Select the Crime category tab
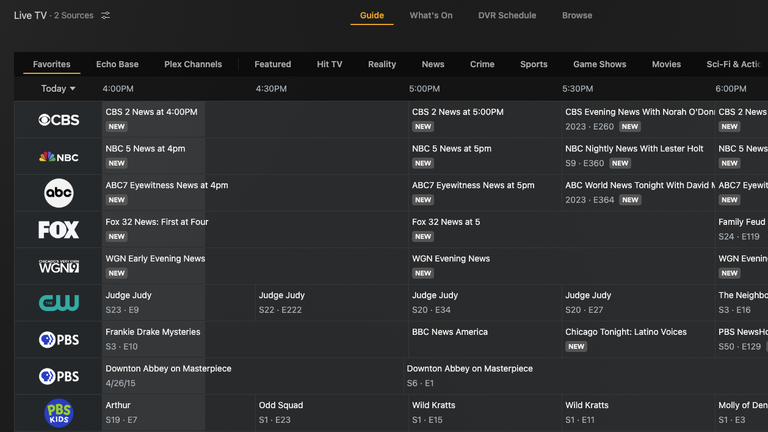 point(482,64)
